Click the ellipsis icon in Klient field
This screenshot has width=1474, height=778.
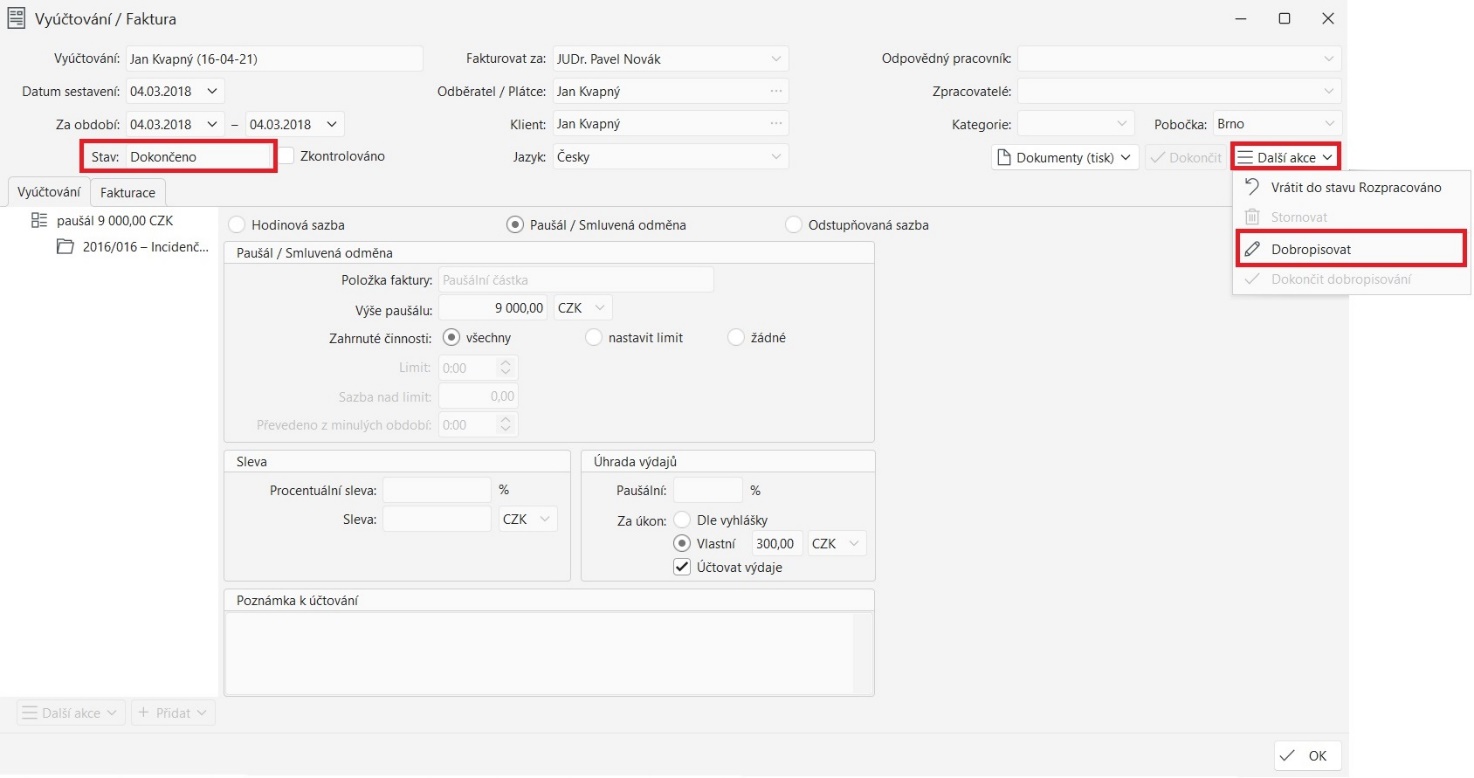point(775,125)
